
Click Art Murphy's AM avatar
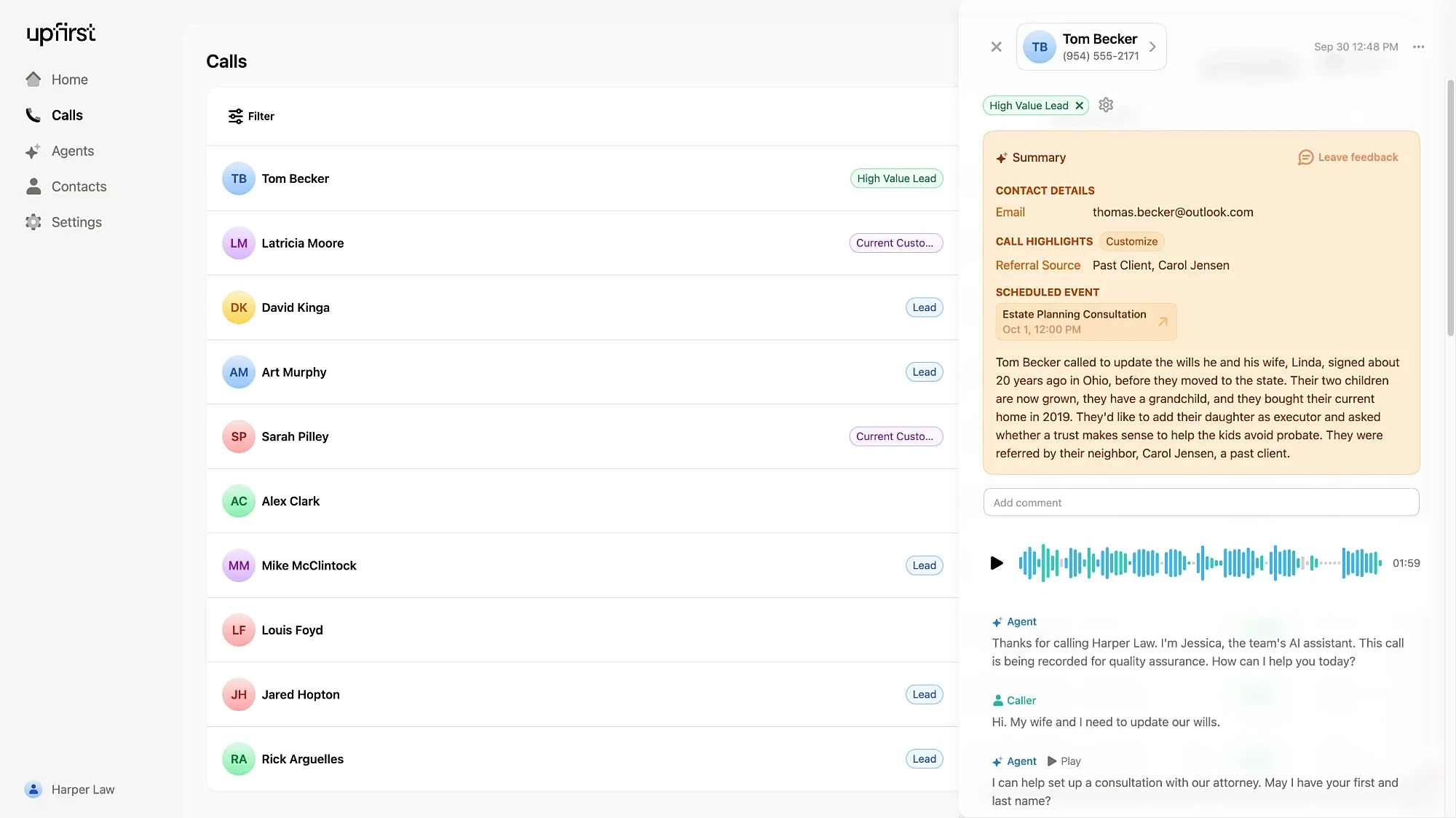(239, 372)
